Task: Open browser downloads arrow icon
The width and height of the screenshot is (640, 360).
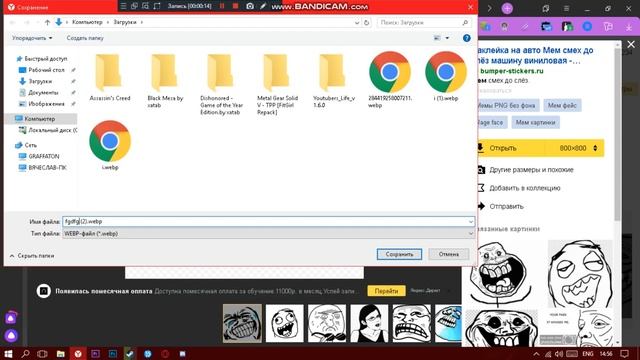Action: coord(629,27)
